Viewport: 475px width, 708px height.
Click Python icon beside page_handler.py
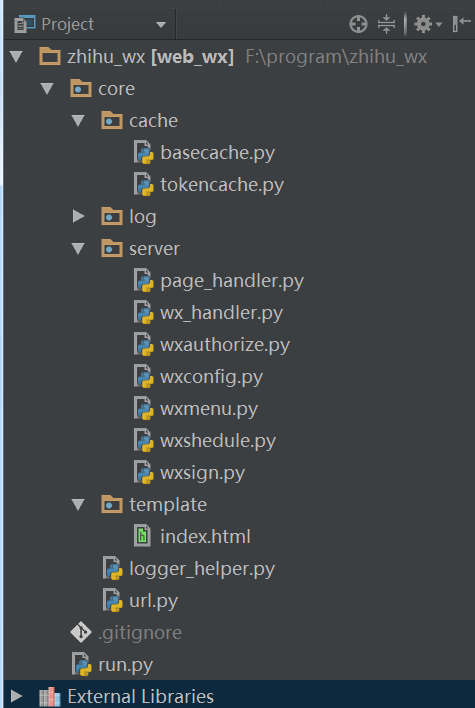coord(144,281)
